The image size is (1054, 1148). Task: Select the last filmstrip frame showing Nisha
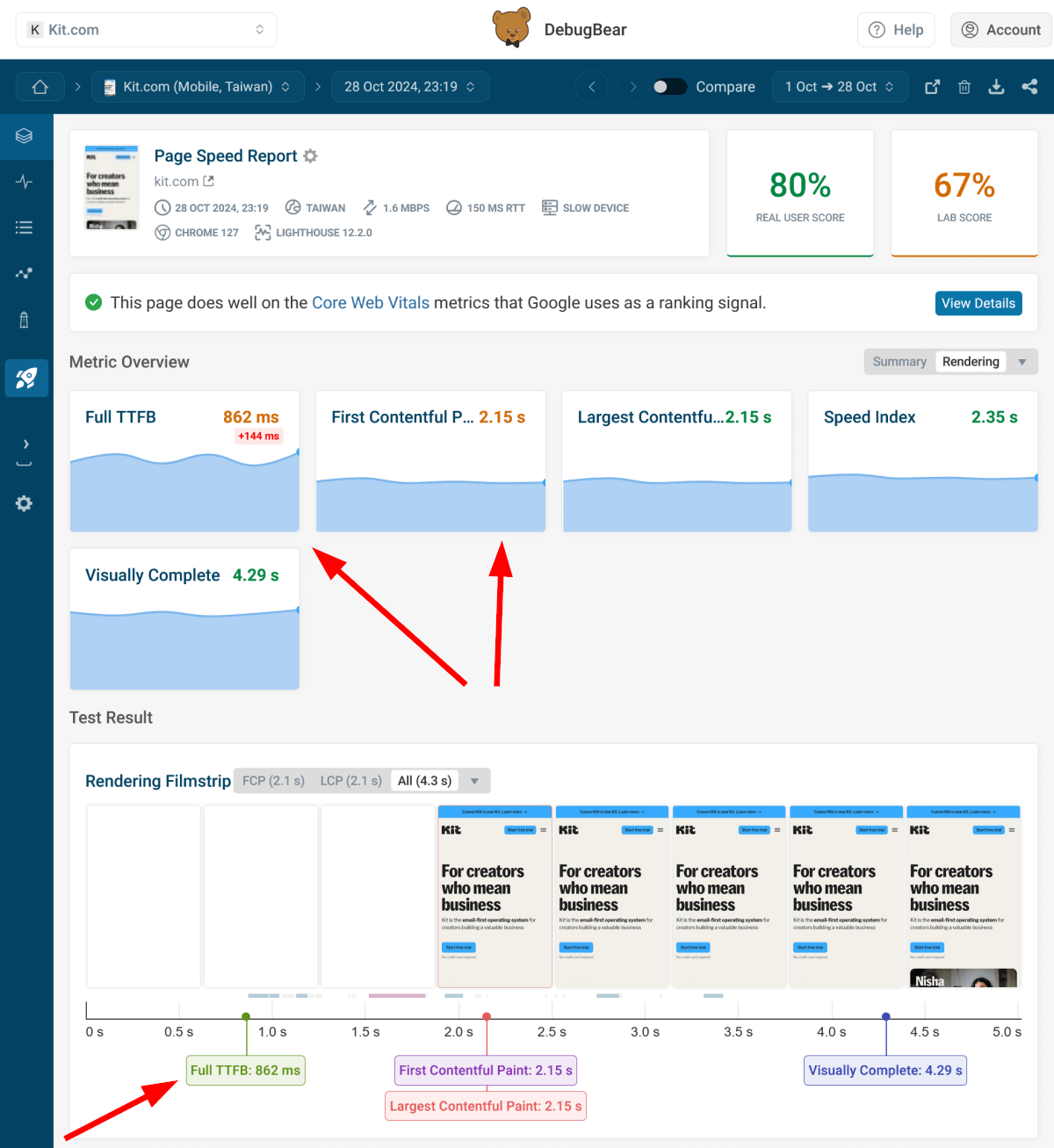coord(964,897)
